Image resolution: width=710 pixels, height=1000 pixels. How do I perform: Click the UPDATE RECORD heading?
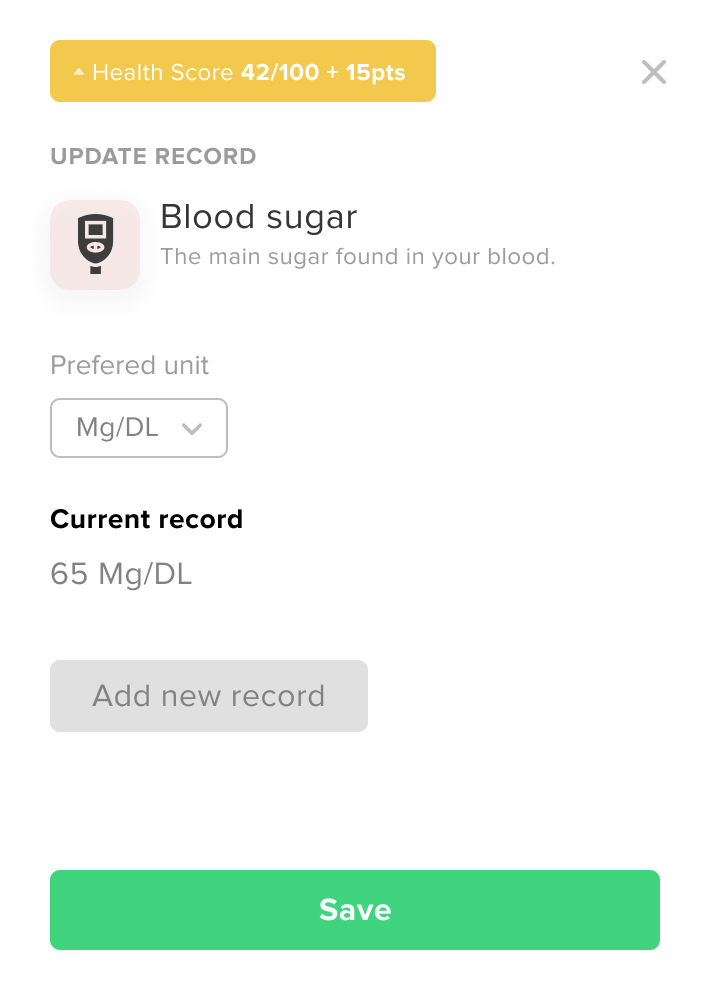coord(153,156)
